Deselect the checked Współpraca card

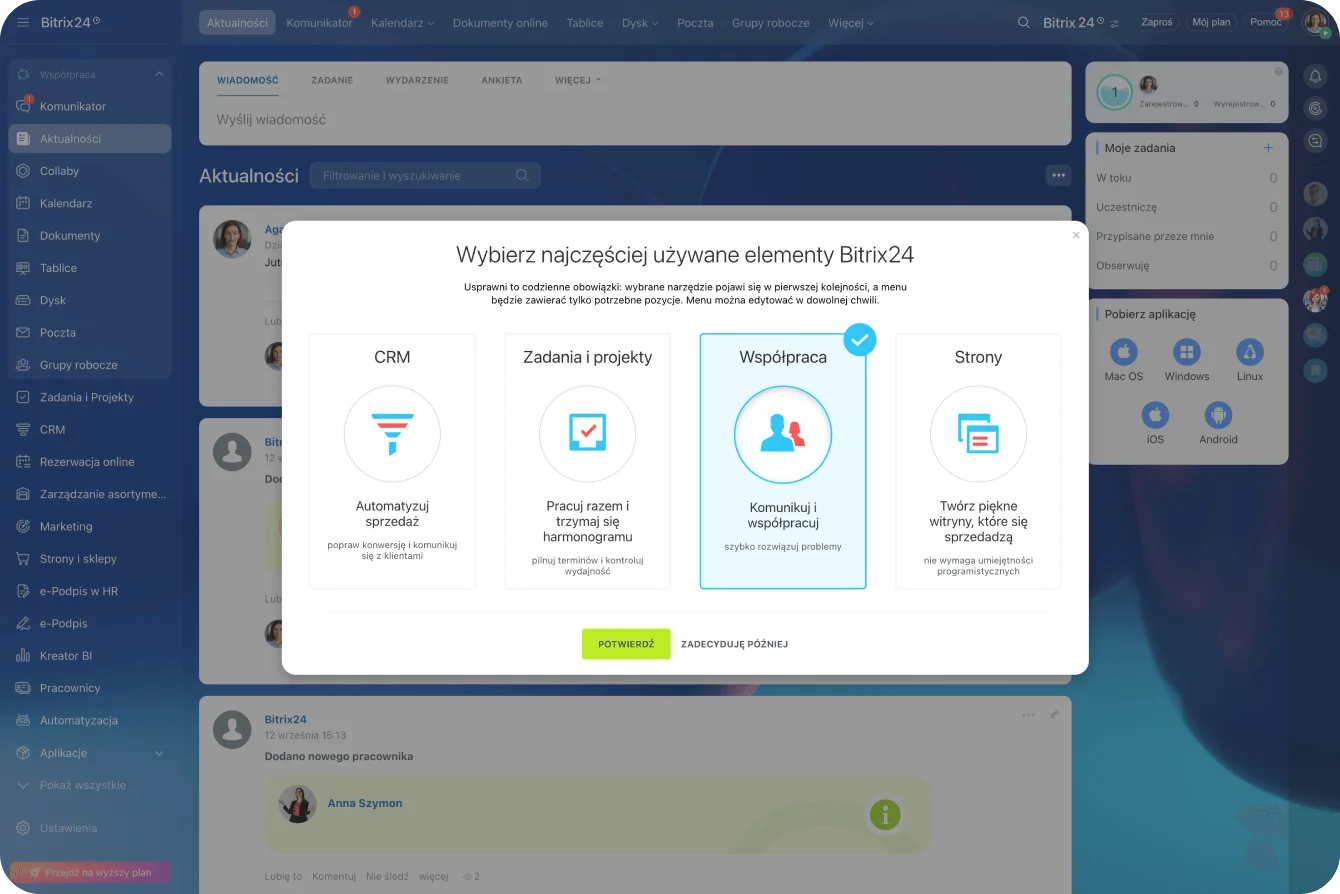(782, 461)
